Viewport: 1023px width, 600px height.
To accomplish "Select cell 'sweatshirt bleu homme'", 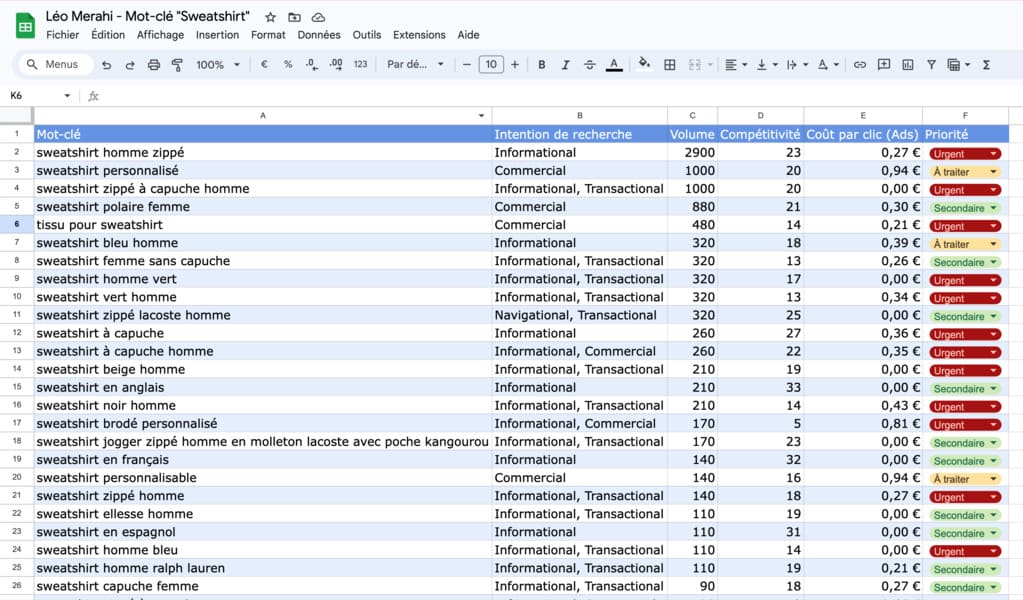I will coord(263,243).
